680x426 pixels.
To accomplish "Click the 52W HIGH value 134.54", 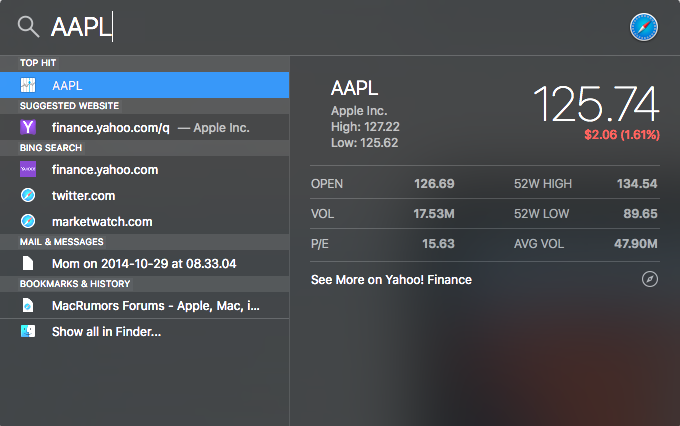I will (637, 184).
